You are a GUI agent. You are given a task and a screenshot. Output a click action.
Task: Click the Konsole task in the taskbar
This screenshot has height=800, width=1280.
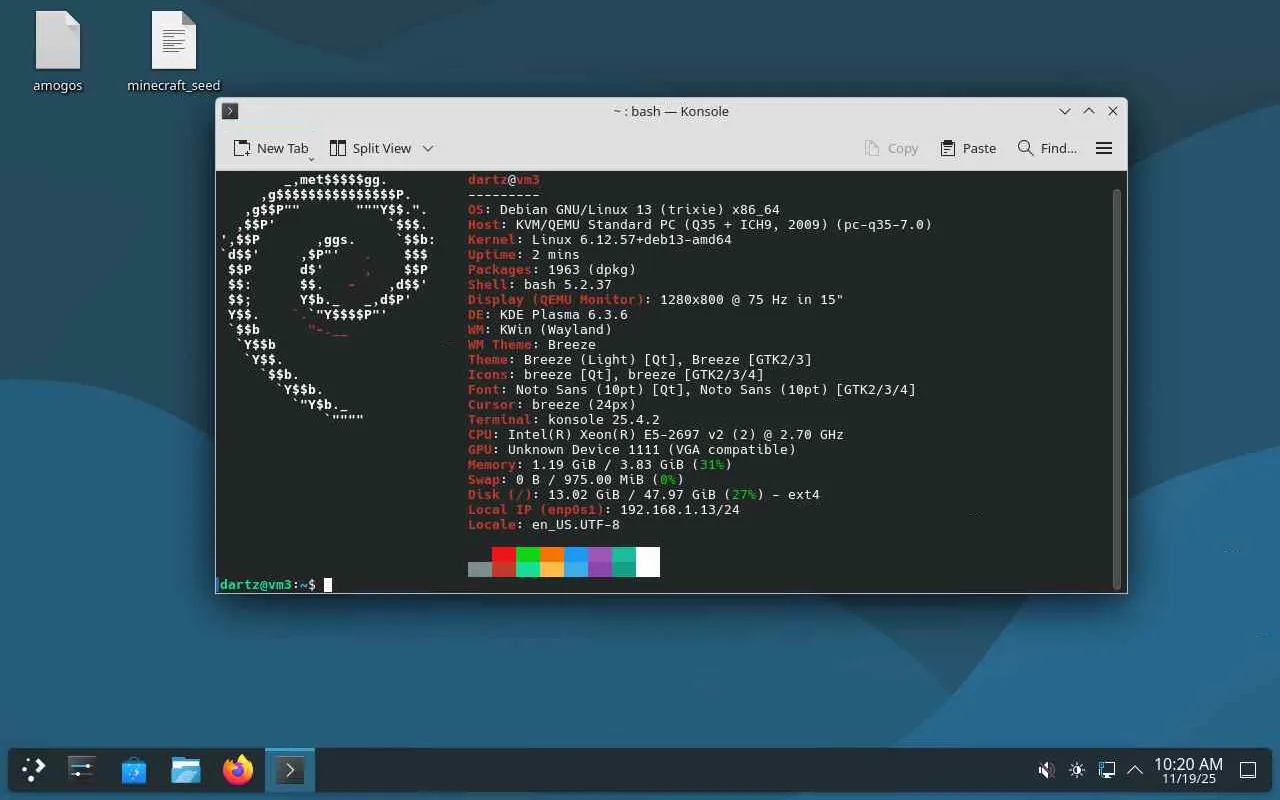pyautogui.click(x=290, y=770)
